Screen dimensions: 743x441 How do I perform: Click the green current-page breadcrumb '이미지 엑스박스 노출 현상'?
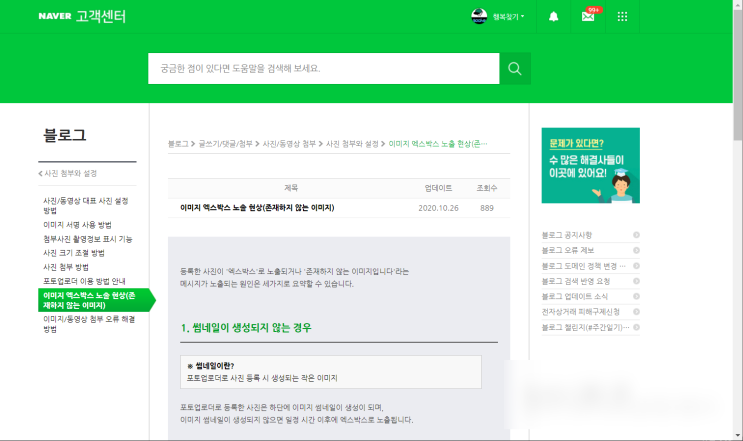438,144
